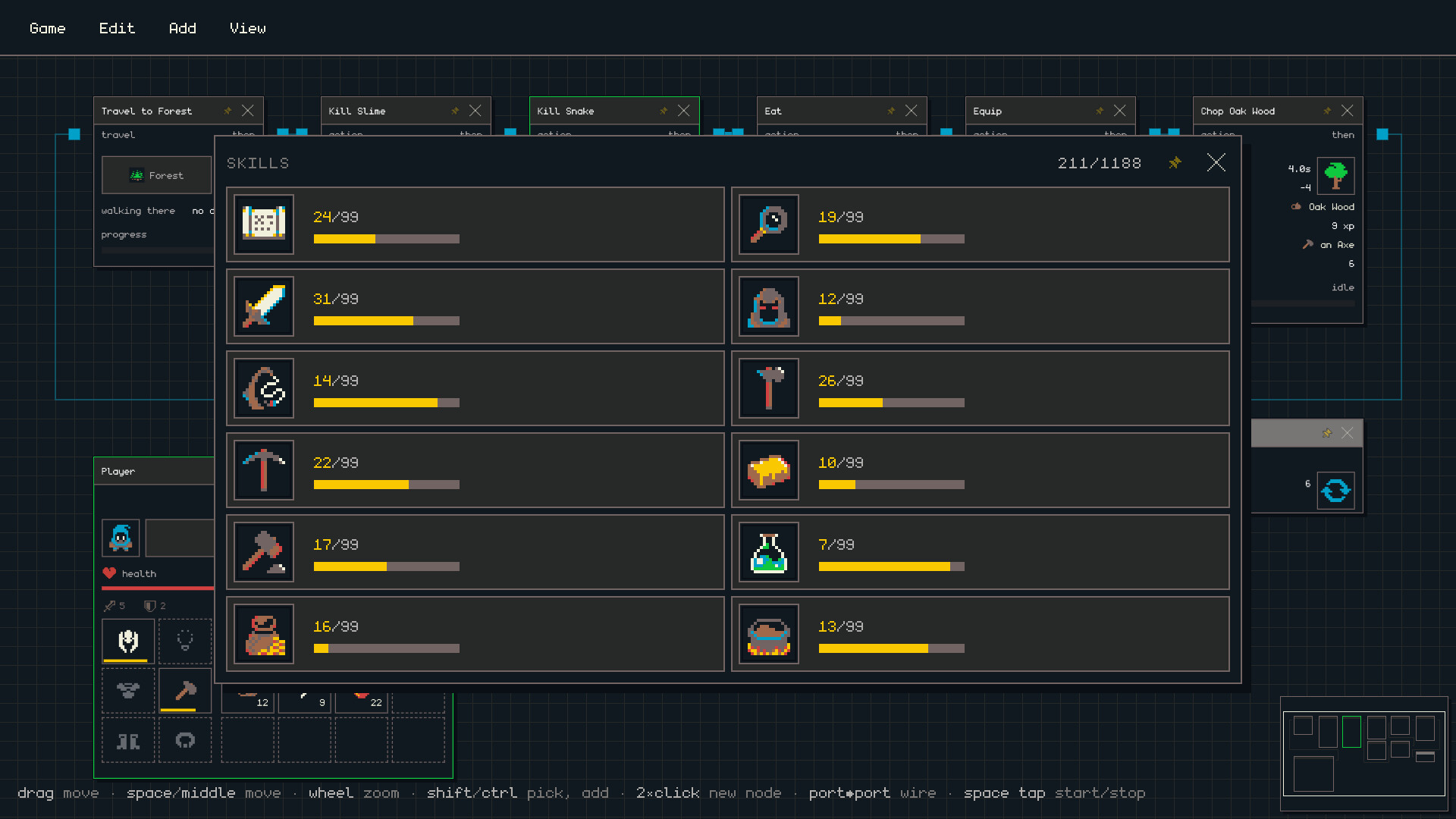
Task: Select the equipped axe weapon slot
Action: click(x=185, y=691)
